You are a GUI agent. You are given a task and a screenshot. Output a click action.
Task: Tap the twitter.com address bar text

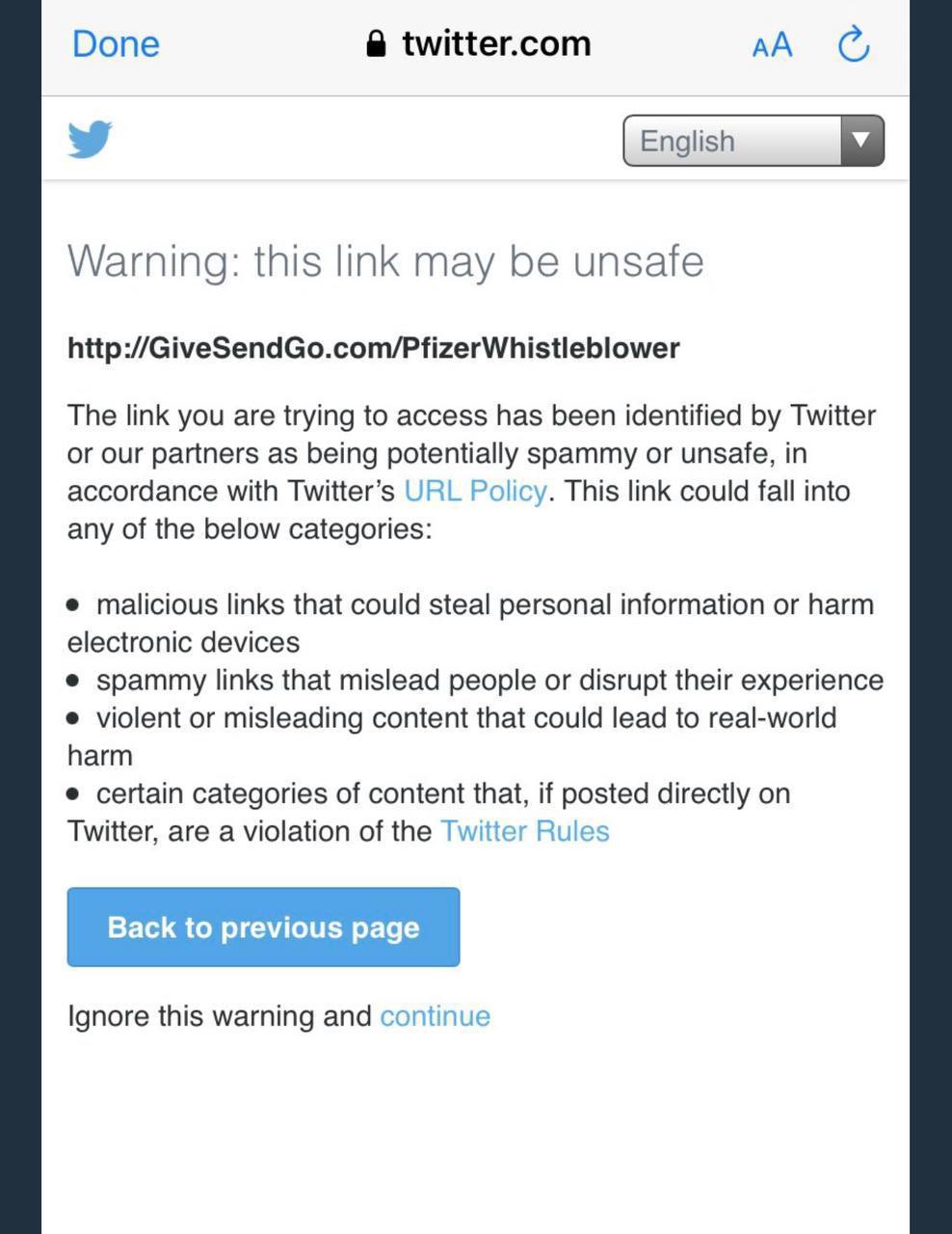496,43
